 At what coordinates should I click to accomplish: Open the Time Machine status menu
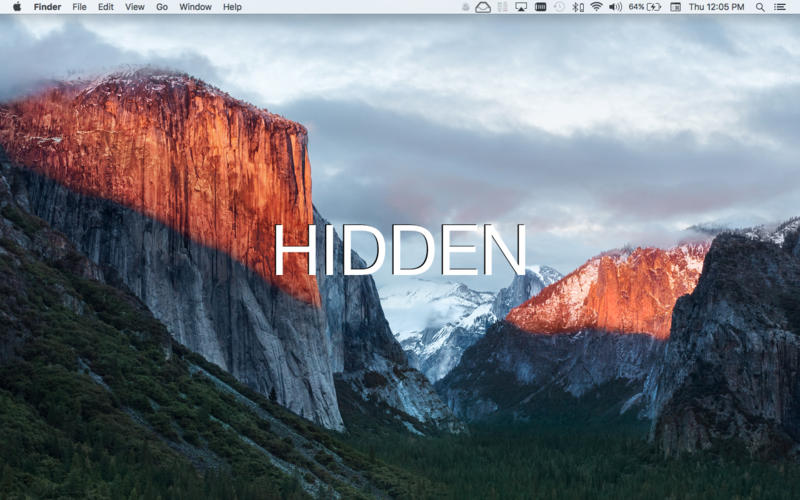560,7
